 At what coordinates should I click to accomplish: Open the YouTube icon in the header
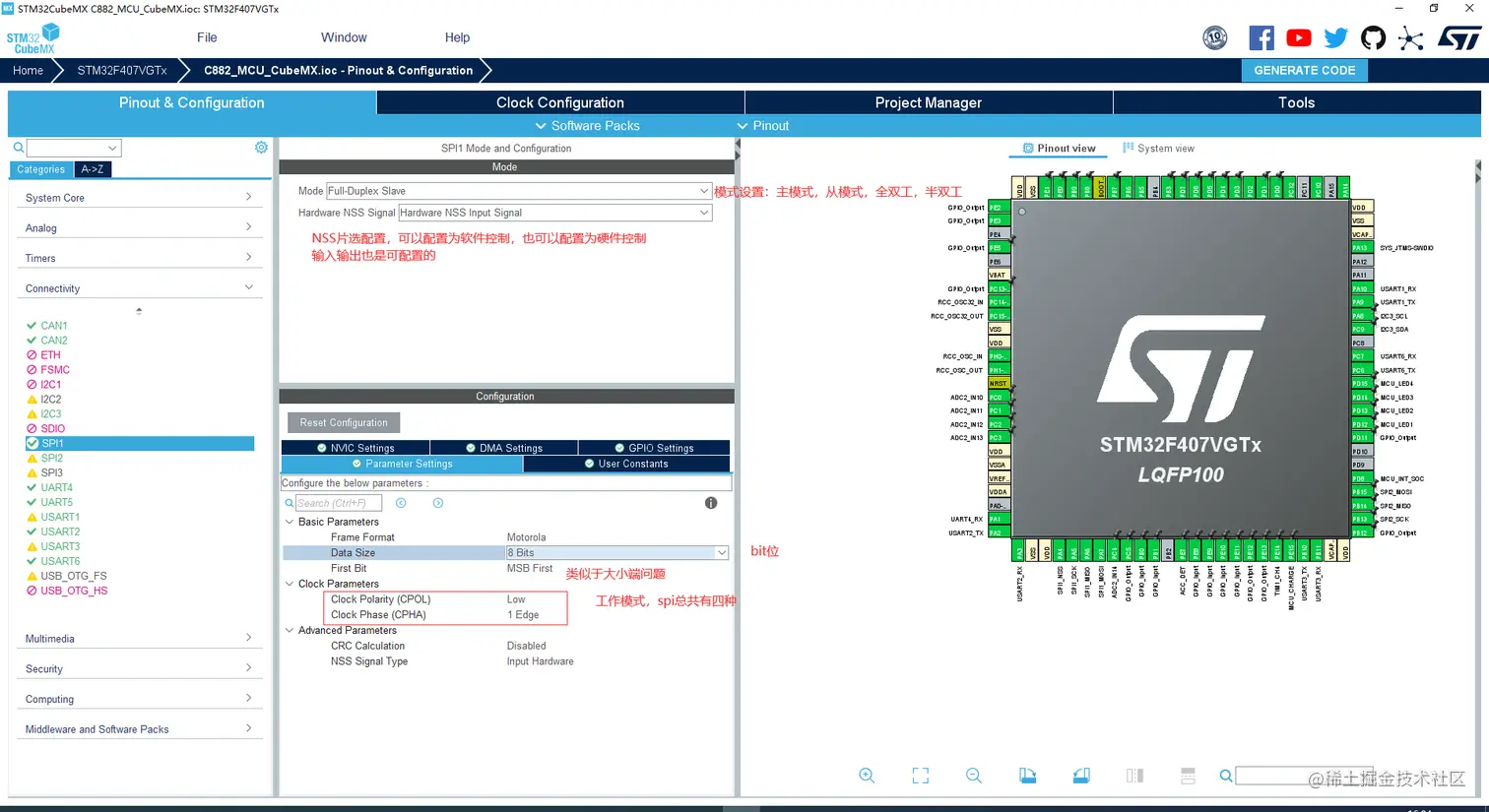[x=1298, y=37]
